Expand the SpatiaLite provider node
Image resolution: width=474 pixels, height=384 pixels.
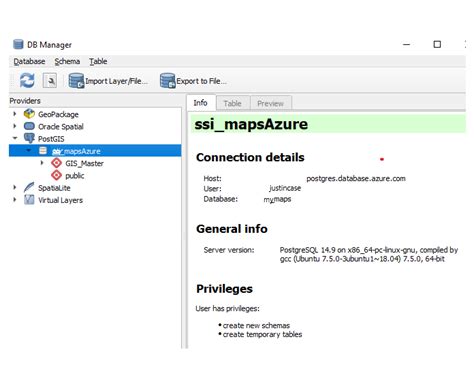click(15, 187)
